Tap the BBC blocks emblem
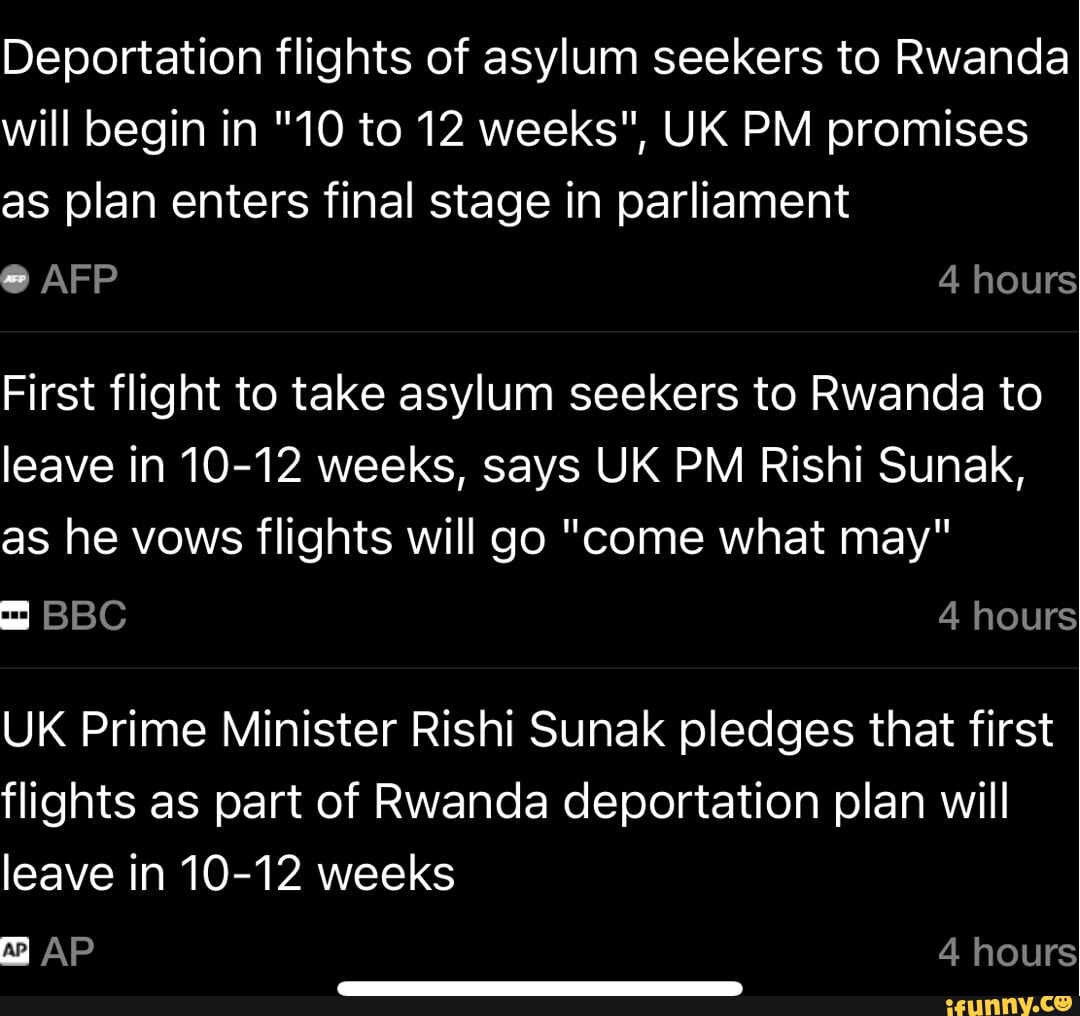The image size is (1080, 1016). 14,616
